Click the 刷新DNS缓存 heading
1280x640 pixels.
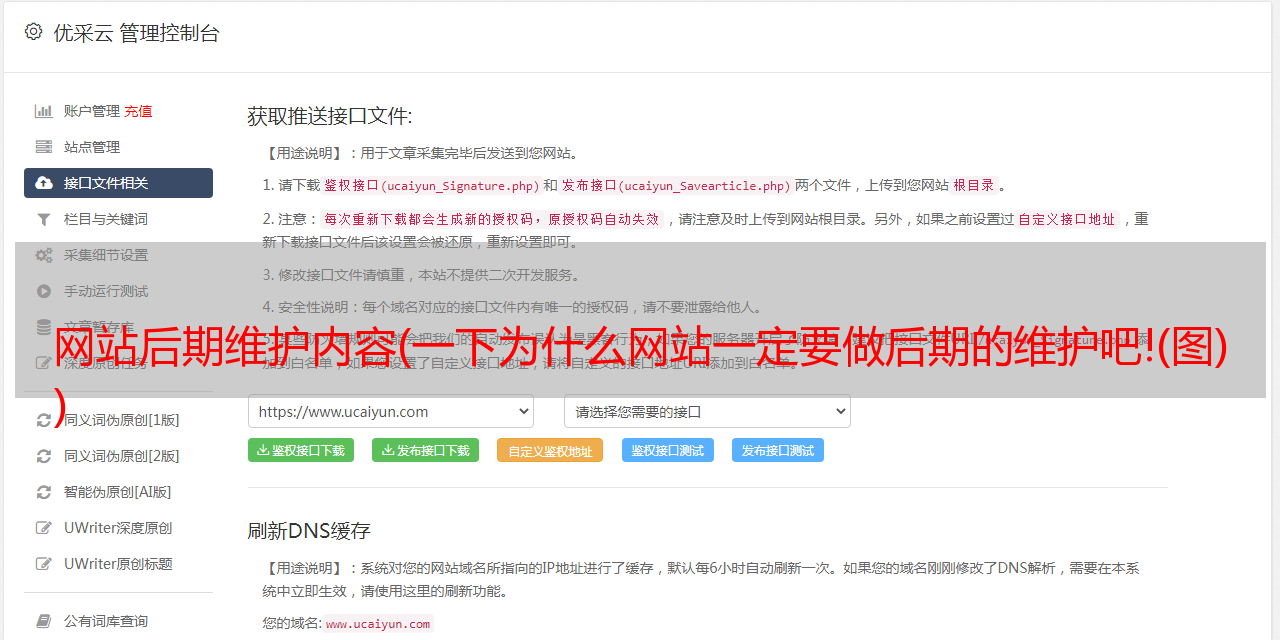pos(309,531)
